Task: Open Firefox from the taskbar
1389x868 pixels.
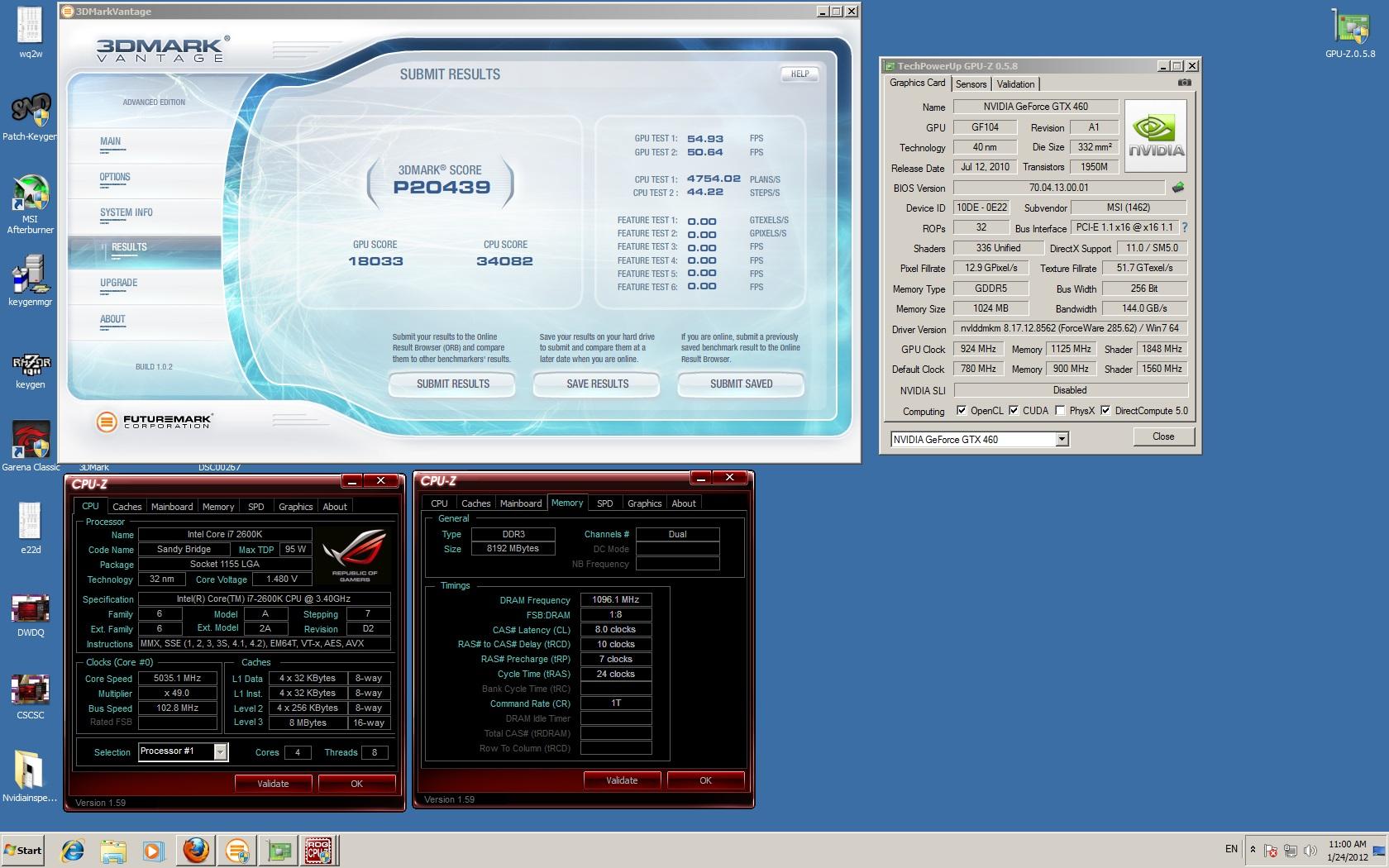Action: point(196,851)
